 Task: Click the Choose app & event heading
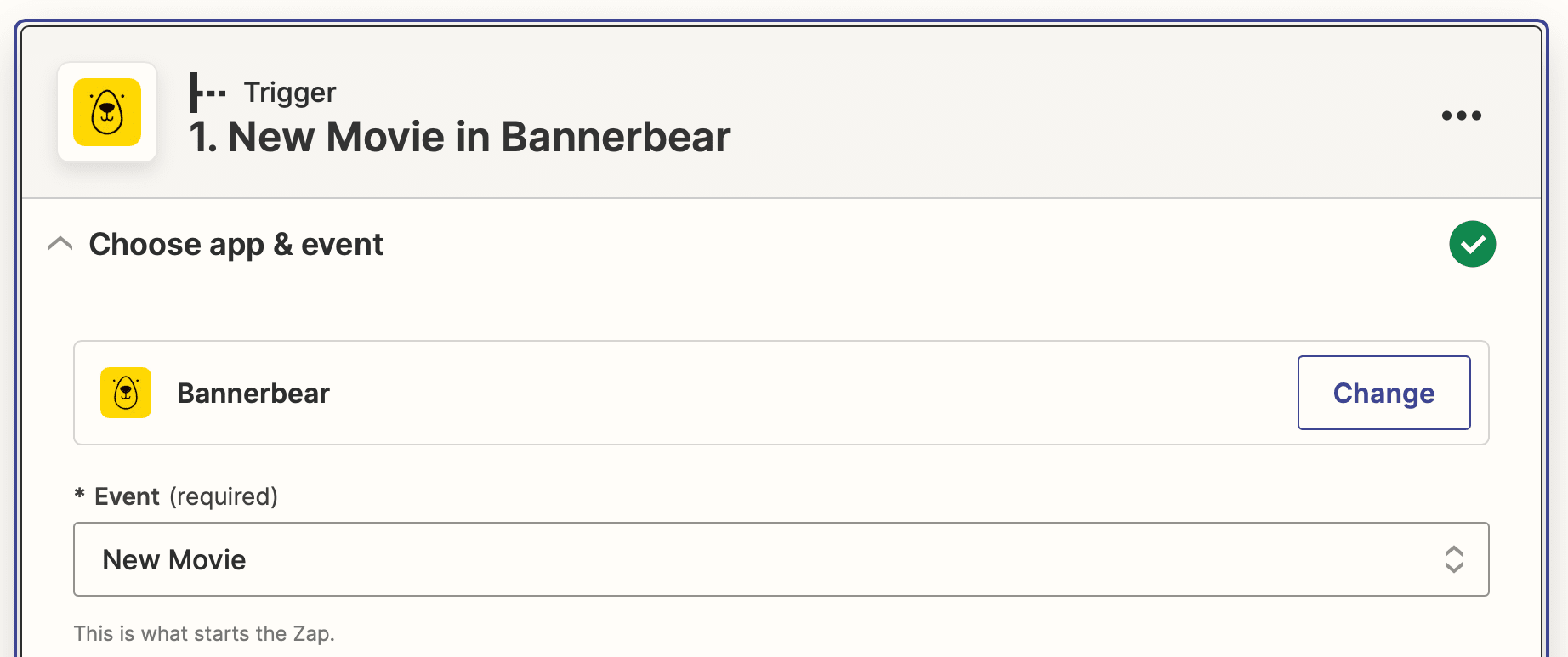click(236, 245)
